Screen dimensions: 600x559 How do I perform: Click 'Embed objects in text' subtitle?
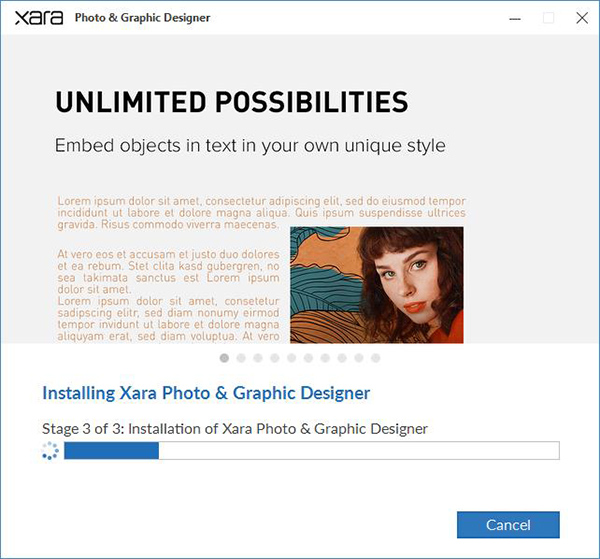250,146
